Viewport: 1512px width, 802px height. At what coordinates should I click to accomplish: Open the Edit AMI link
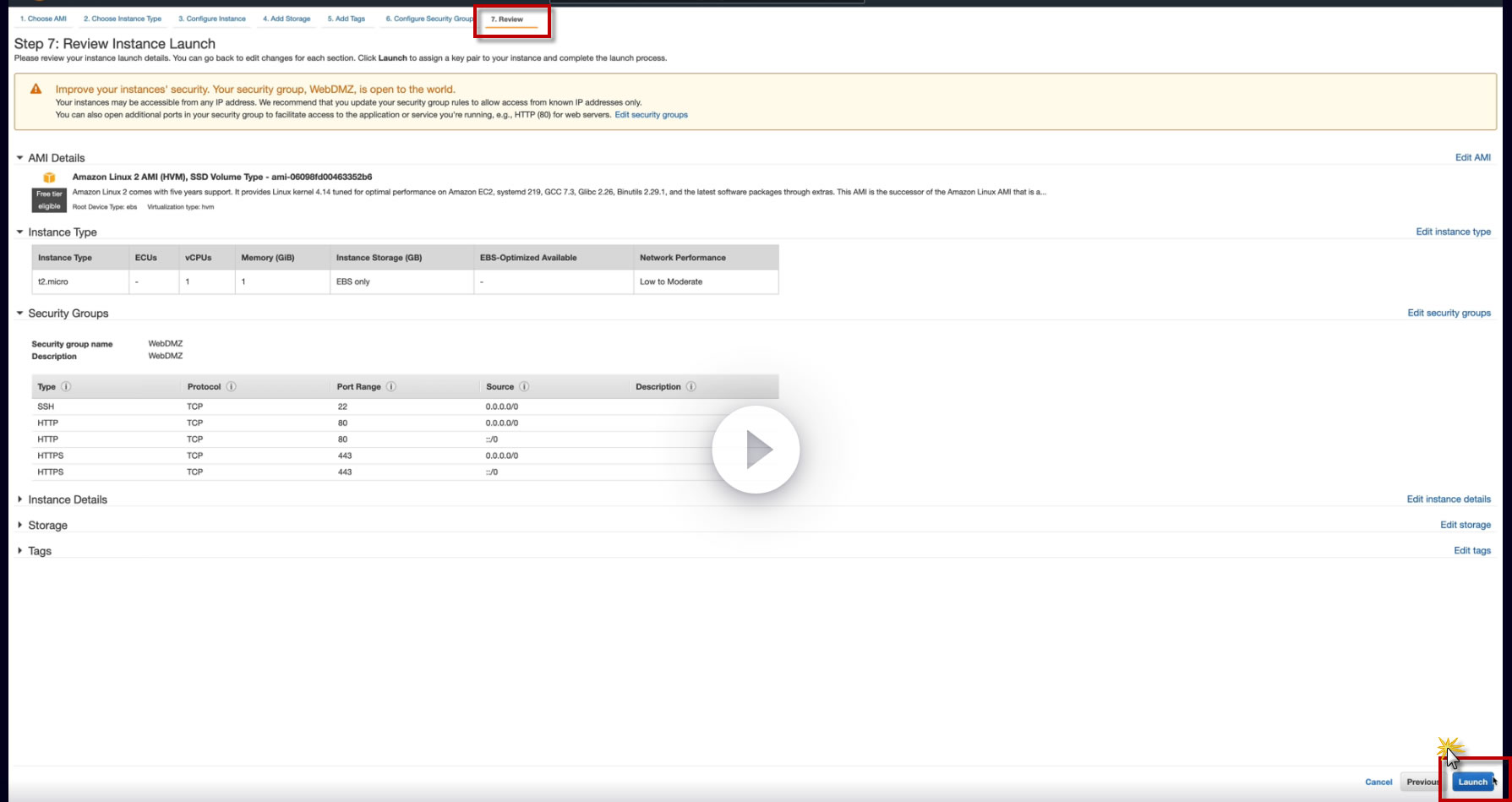pos(1472,157)
